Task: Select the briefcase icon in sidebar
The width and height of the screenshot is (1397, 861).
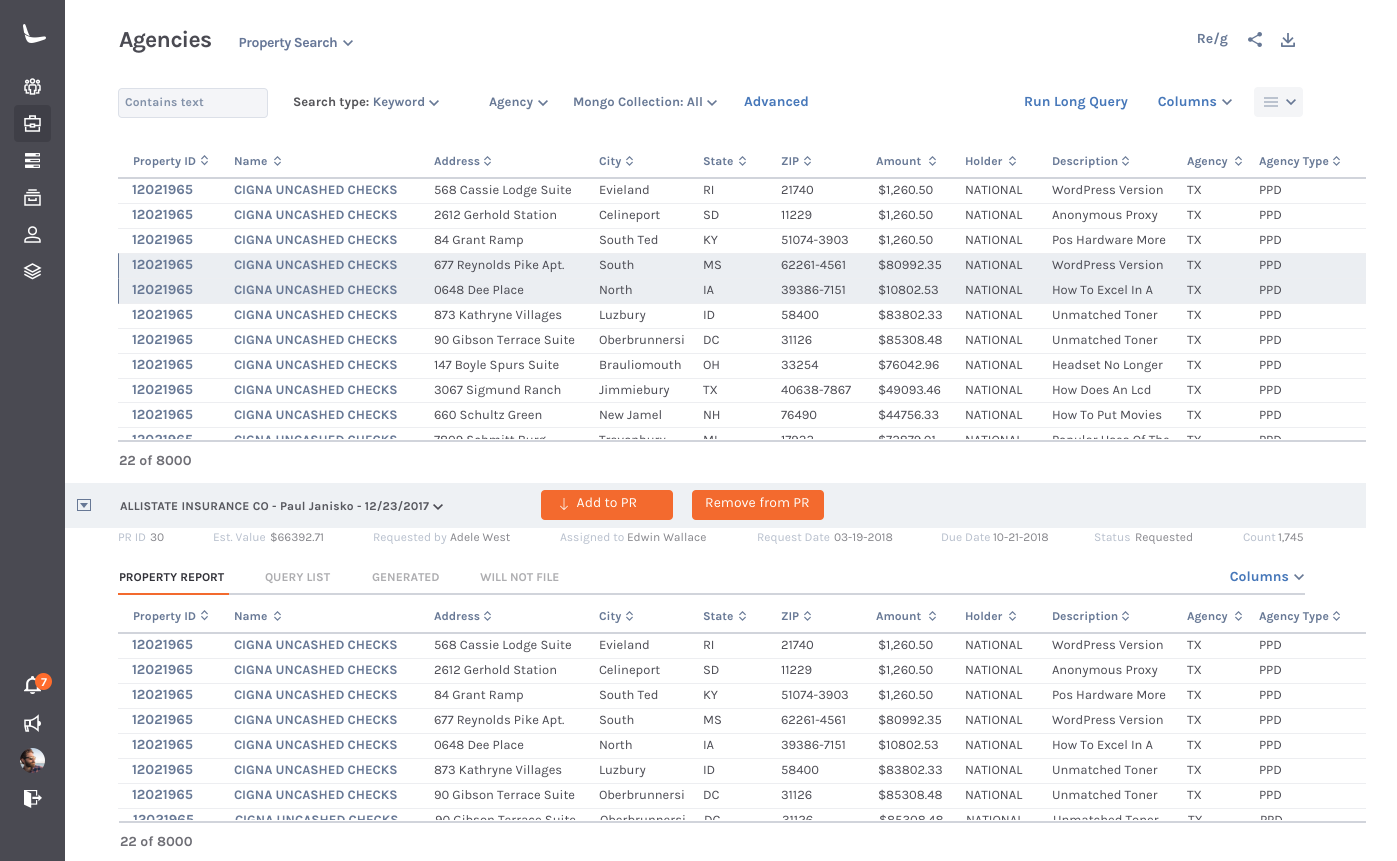Action: point(32,124)
